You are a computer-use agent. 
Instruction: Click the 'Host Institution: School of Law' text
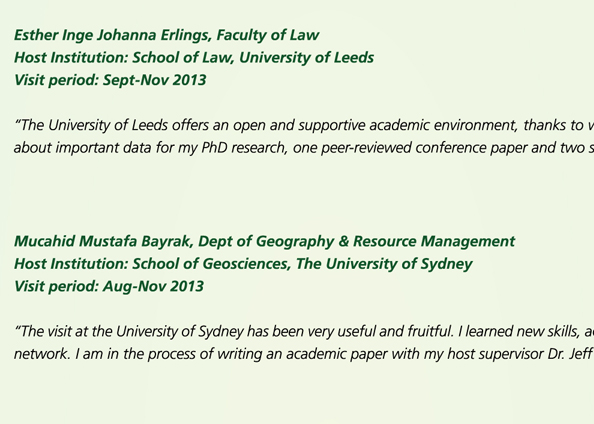click(x=125, y=58)
